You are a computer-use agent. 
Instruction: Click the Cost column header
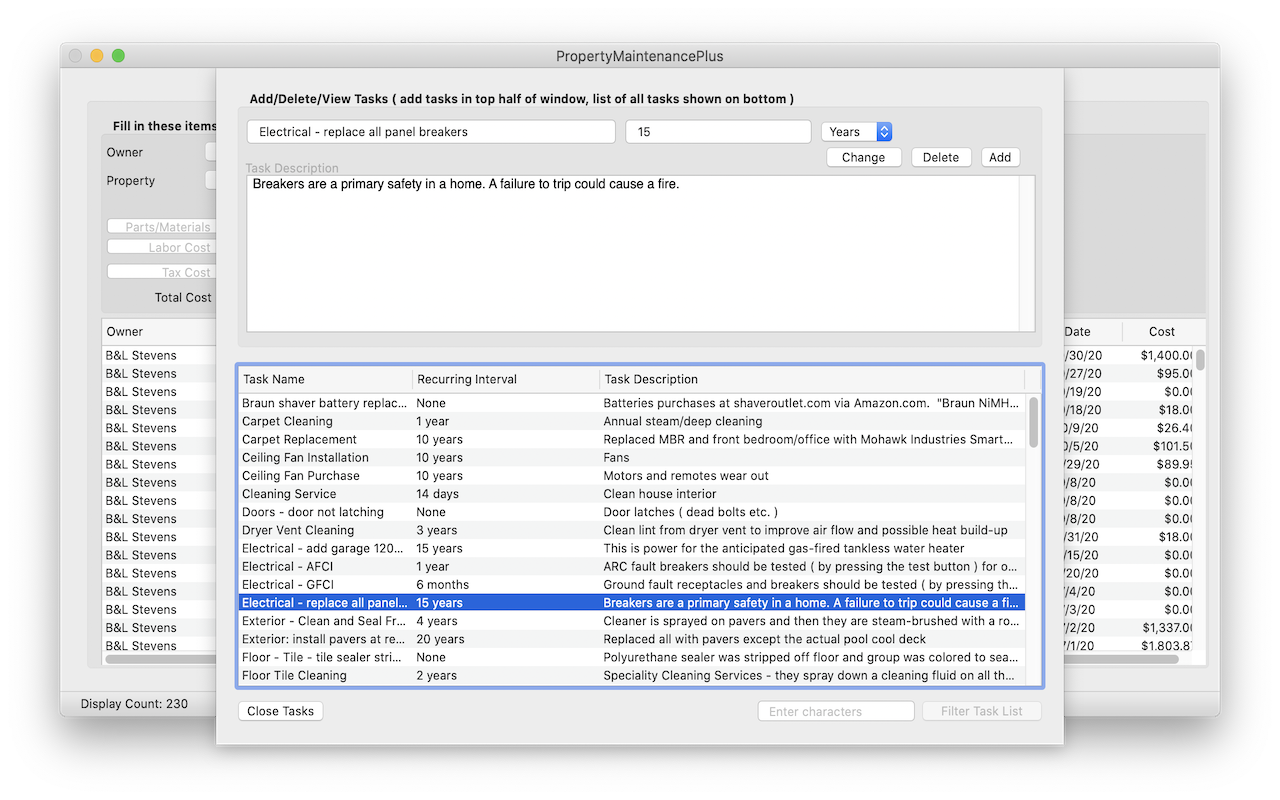pos(1161,331)
